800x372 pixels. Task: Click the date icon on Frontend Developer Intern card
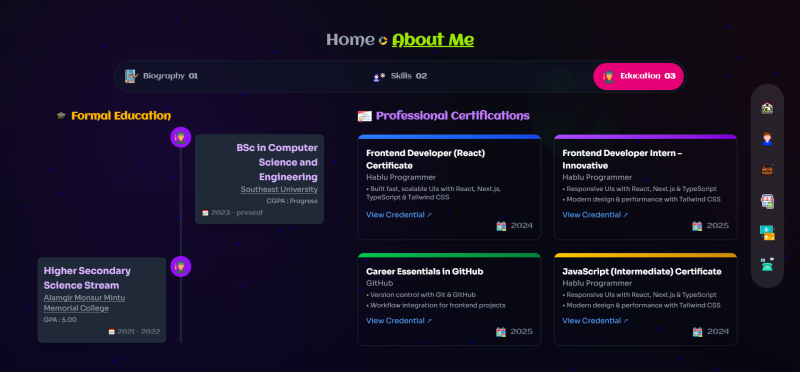pos(697,226)
